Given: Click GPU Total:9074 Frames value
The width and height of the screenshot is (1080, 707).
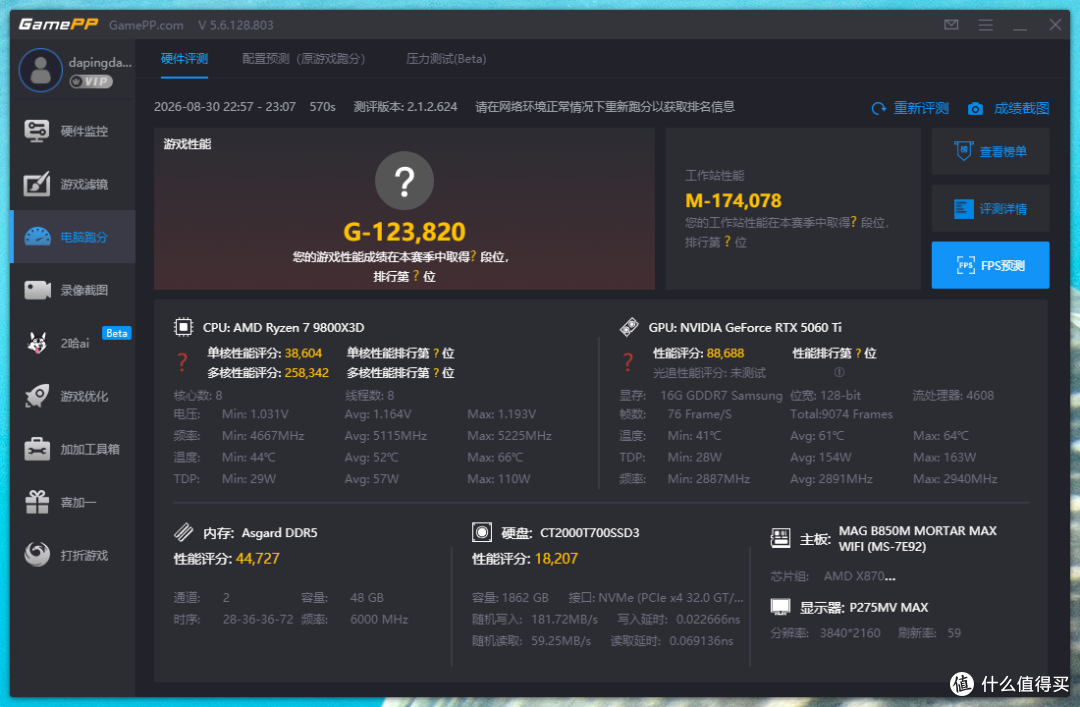Looking at the screenshot, I should [841, 414].
